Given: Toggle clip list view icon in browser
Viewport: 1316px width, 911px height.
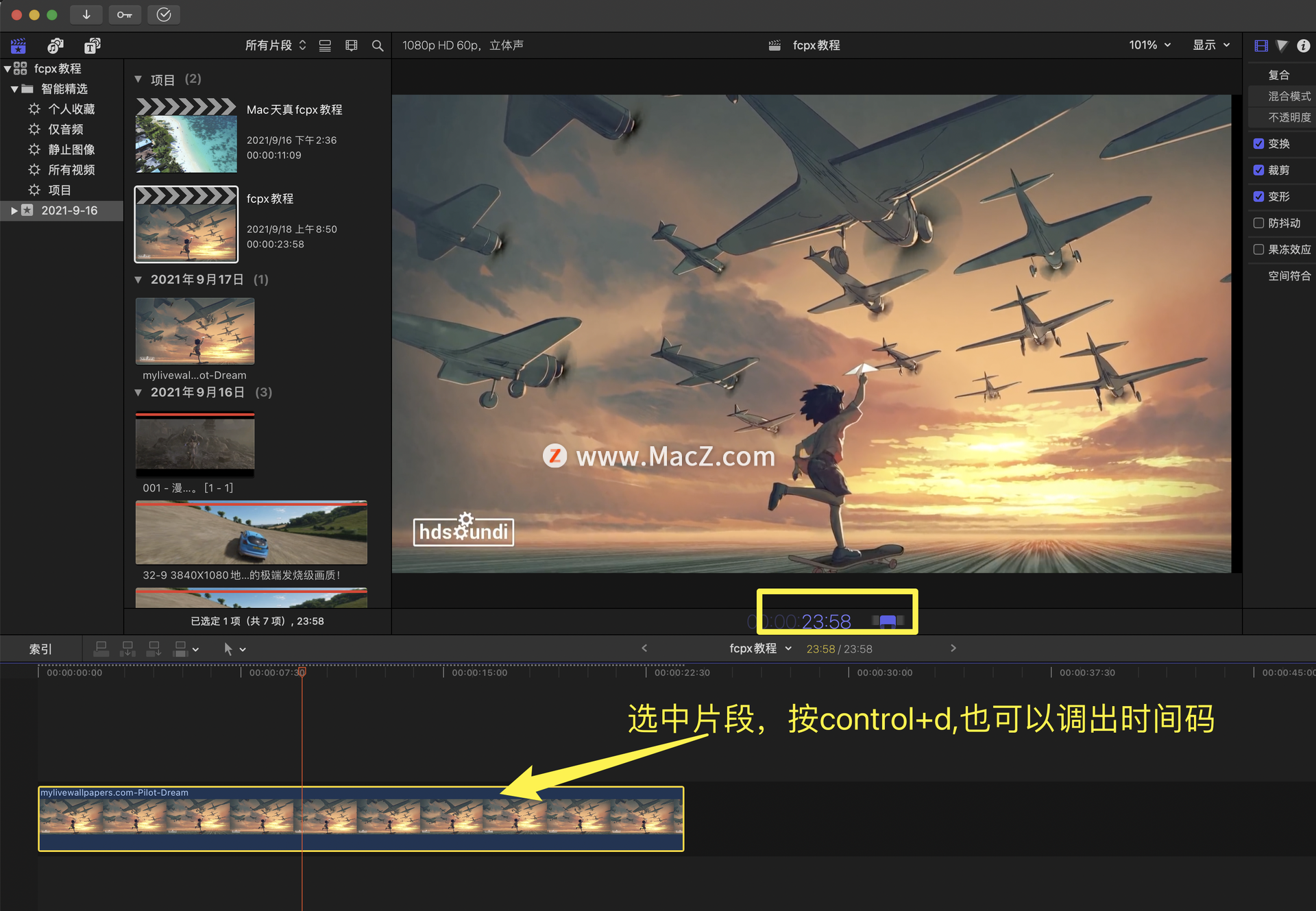Looking at the screenshot, I should pos(325,45).
